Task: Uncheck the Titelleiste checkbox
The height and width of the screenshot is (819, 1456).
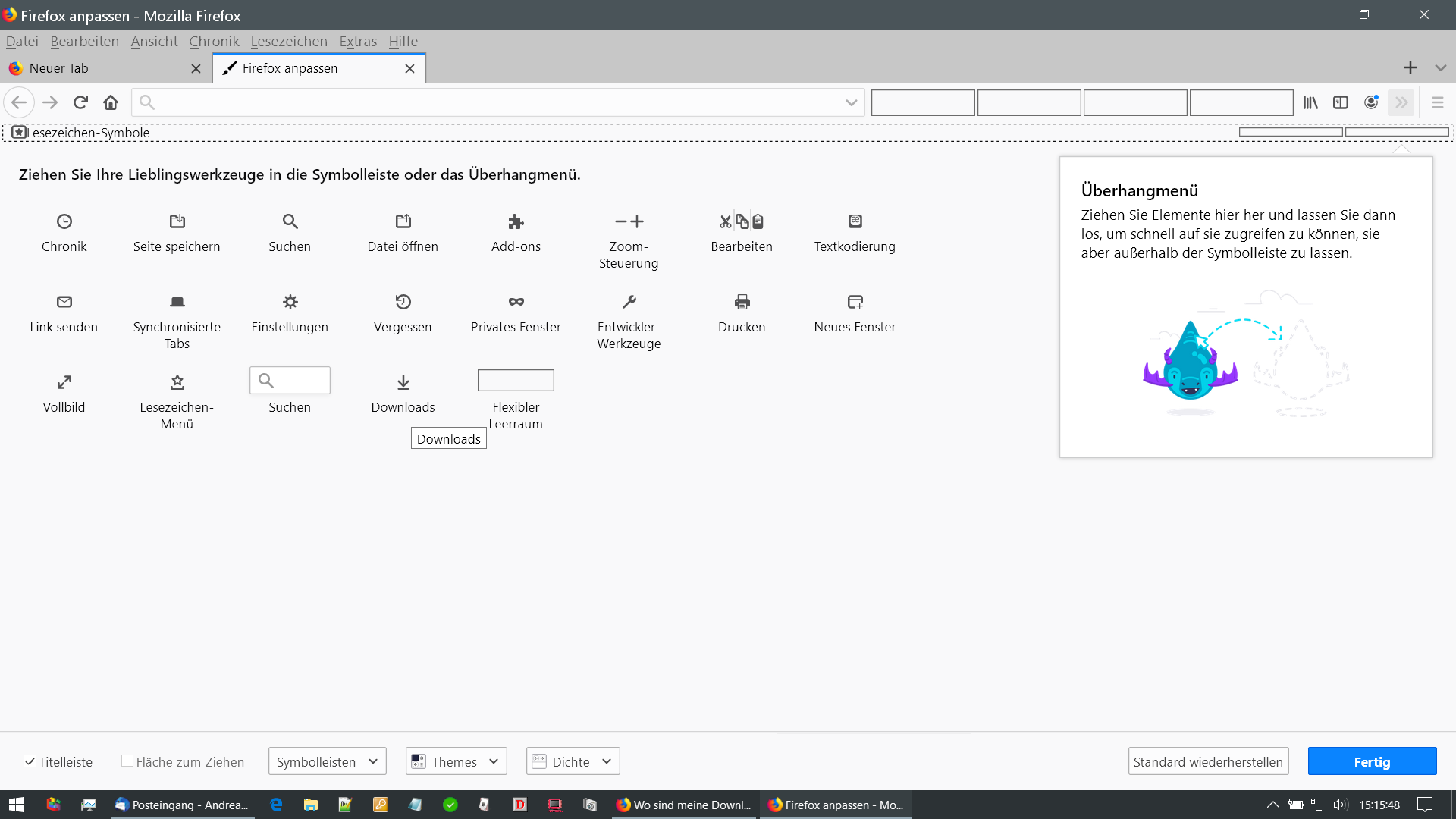Action: [x=30, y=761]
